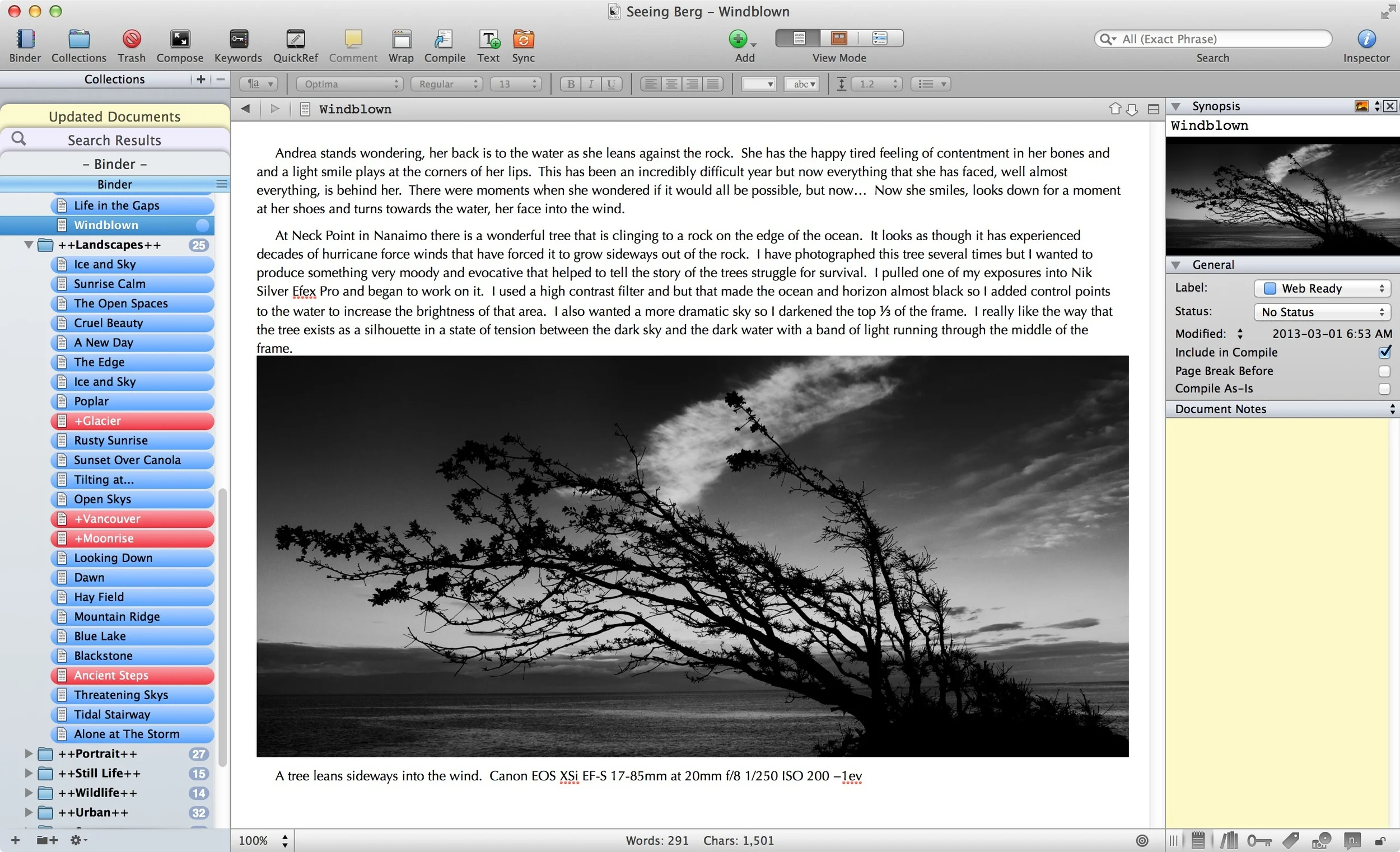This screenshot has width=1400, height=852.
Task: Click the Trash toolbar icon
Action: pyautogui.click(x=131, y=39)
